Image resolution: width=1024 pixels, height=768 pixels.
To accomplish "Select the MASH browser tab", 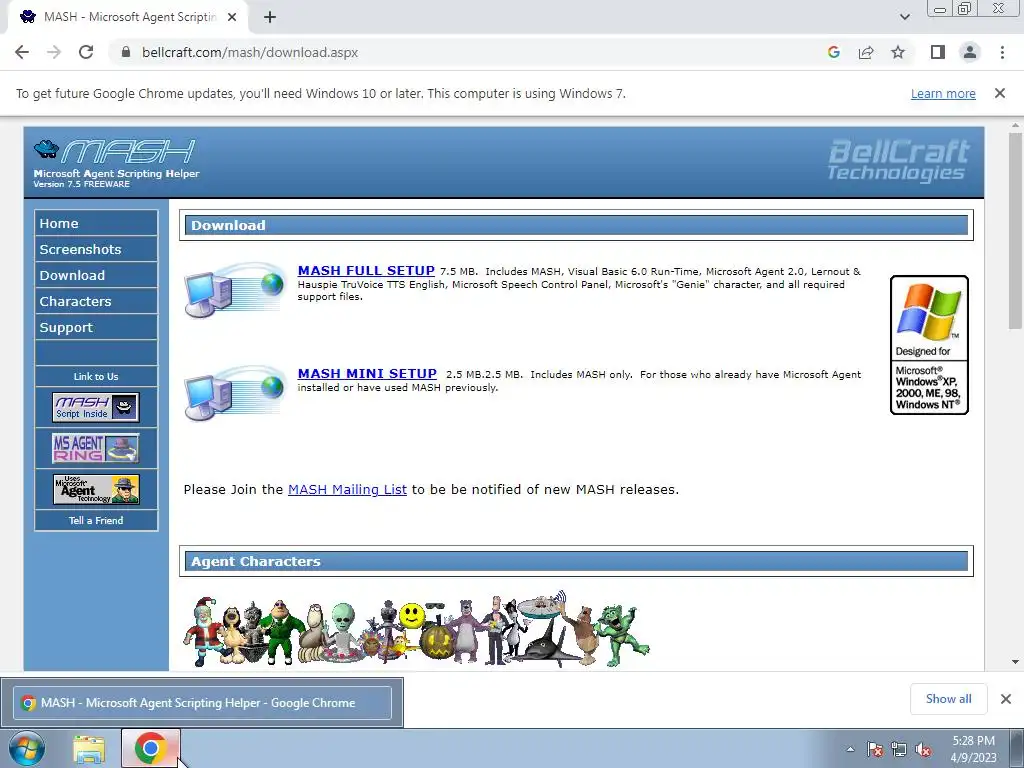I will 127,17.
